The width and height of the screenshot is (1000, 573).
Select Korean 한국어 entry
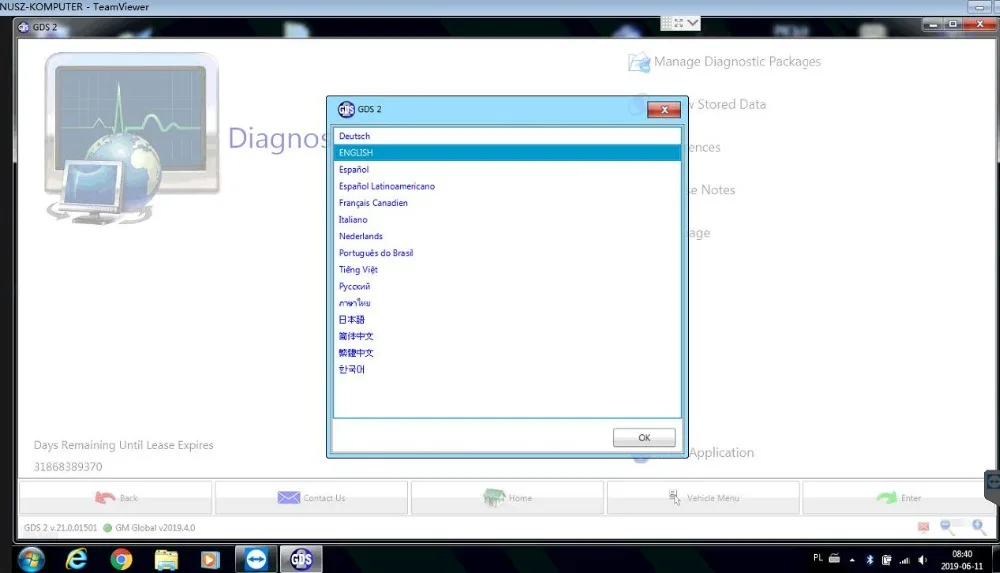tap(507, 369)
